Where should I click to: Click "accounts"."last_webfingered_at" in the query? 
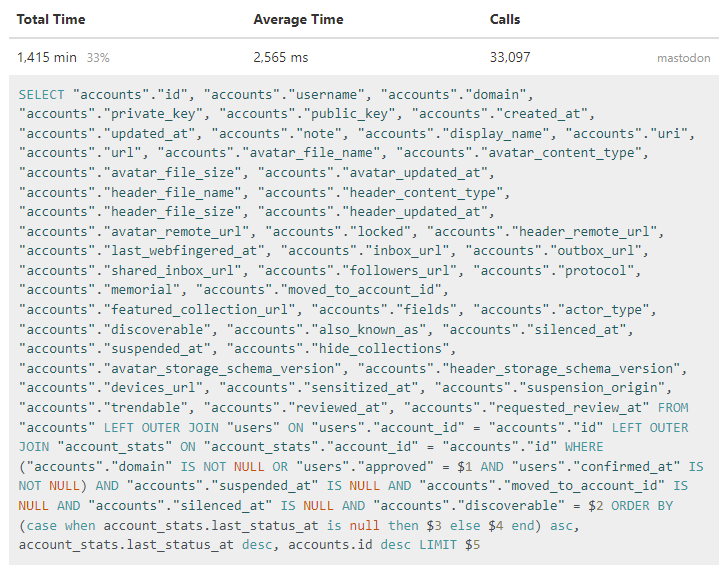(141, 251)
